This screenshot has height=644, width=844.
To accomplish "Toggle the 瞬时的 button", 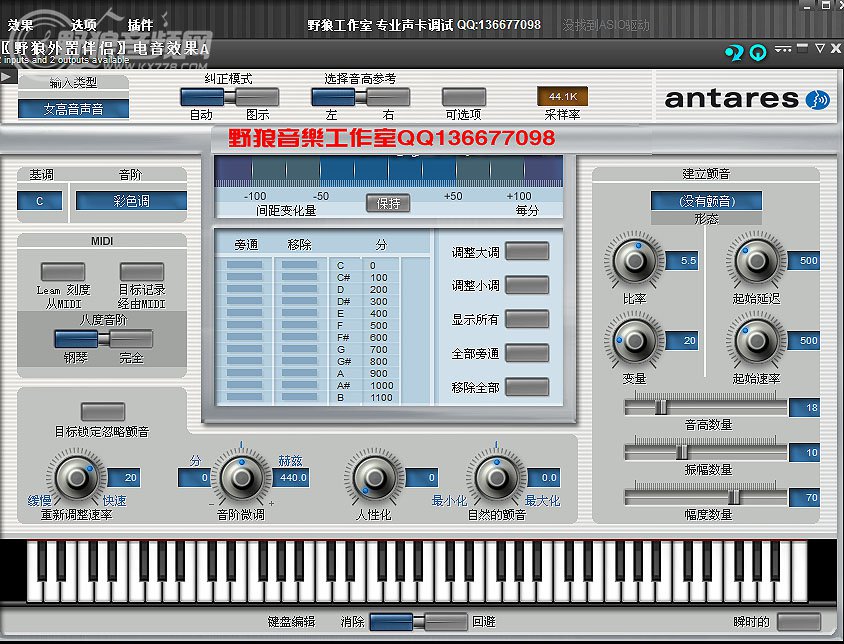I will [x=799, y=621].
